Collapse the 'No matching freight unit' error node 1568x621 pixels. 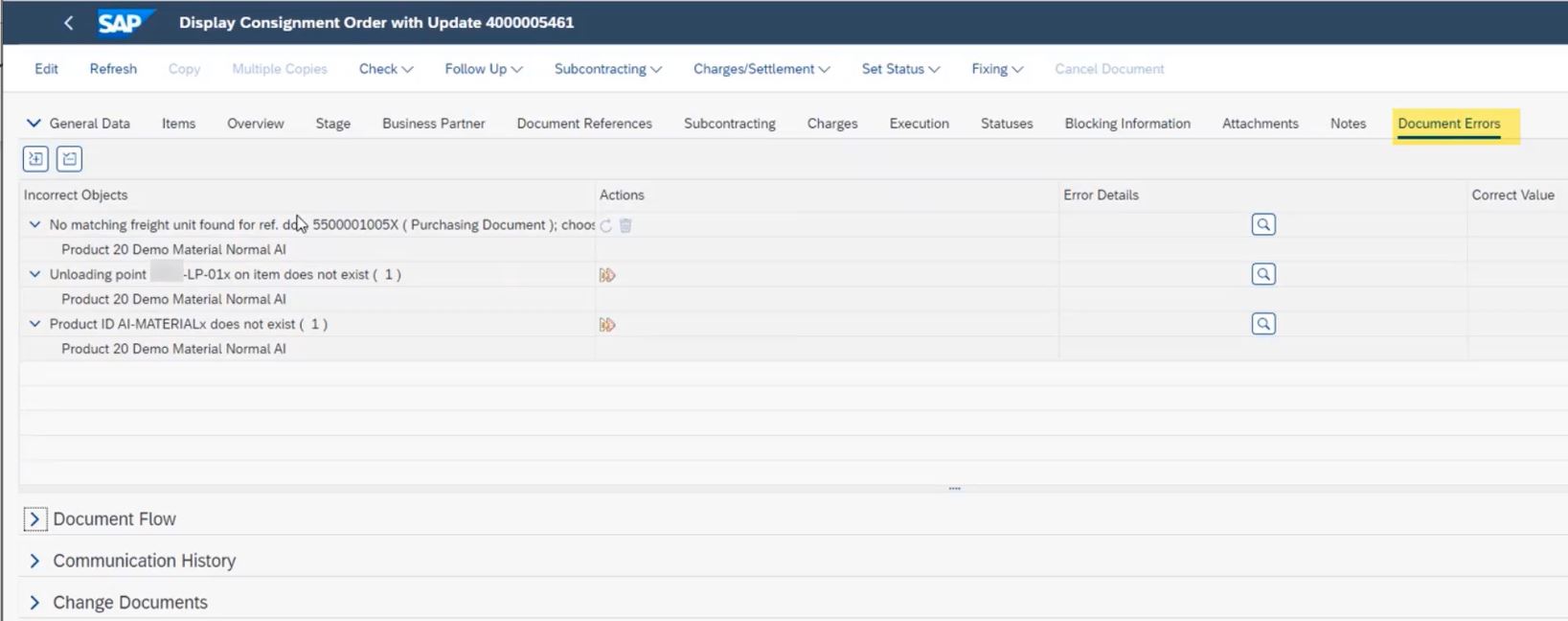pyautogui.click(x=35, y=224)
